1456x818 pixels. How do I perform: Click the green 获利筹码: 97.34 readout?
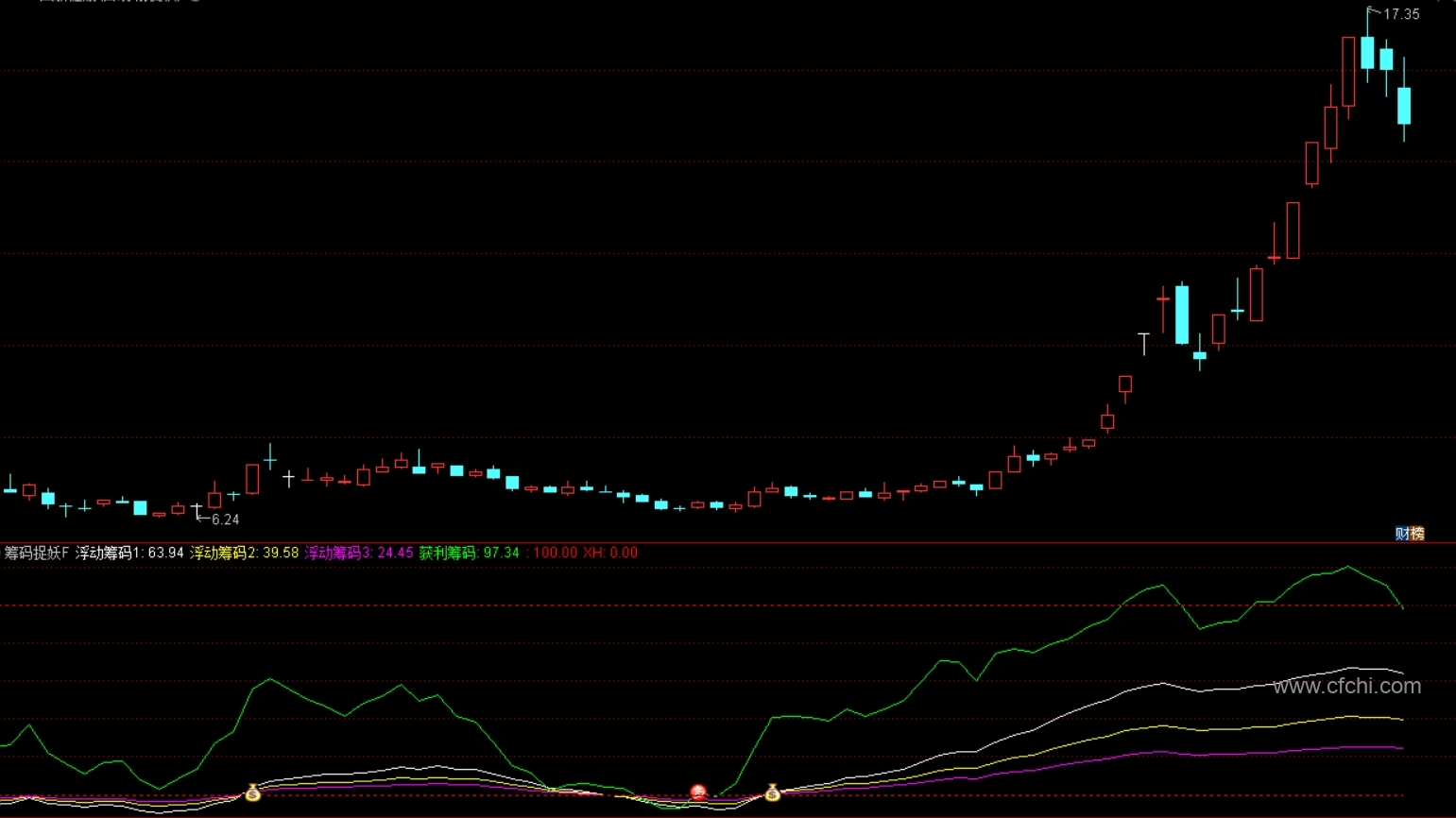point(470,553)
